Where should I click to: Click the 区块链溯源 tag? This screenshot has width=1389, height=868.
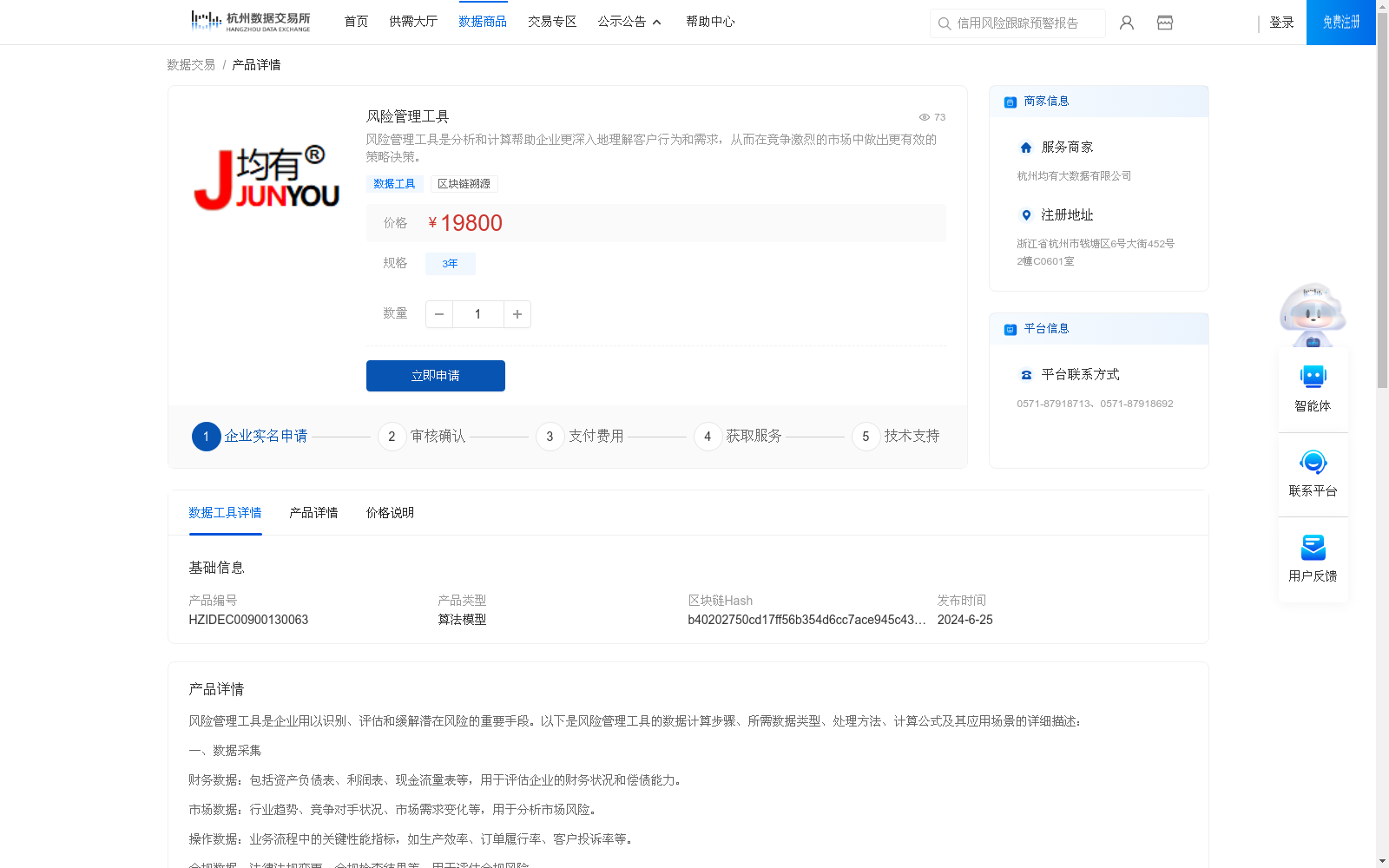coord(464,184)
